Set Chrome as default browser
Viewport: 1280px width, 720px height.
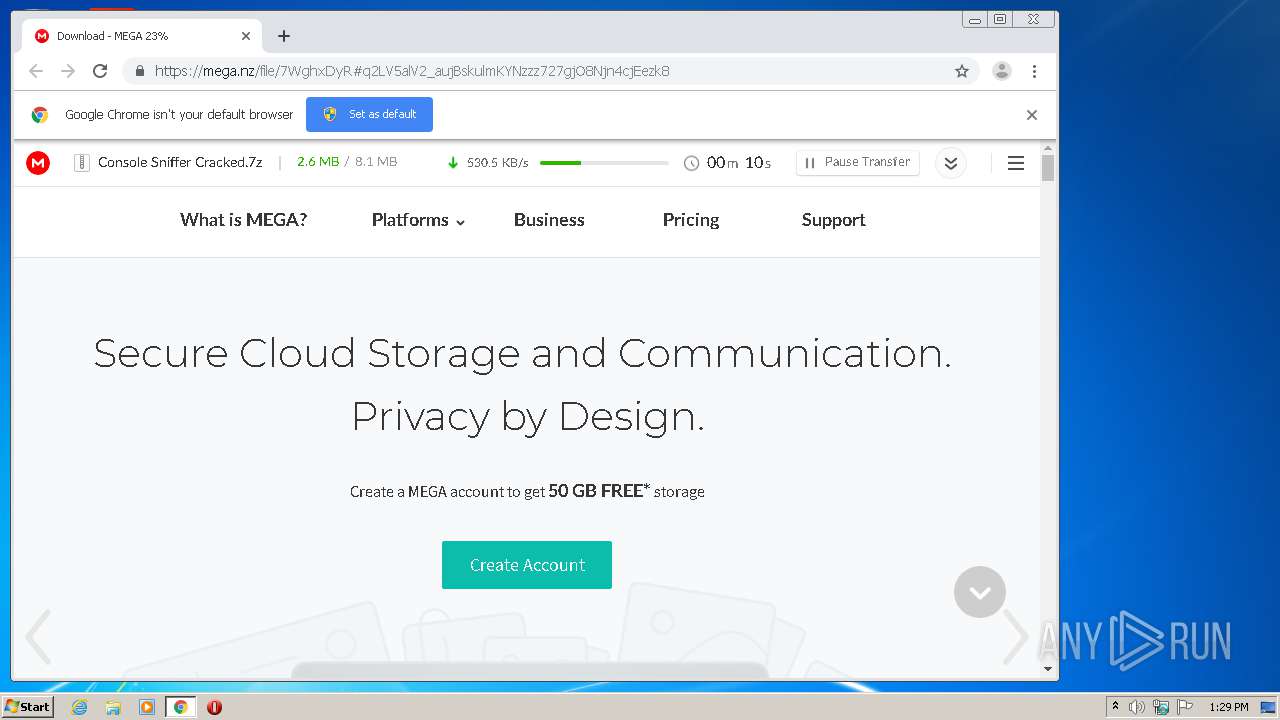369,114
